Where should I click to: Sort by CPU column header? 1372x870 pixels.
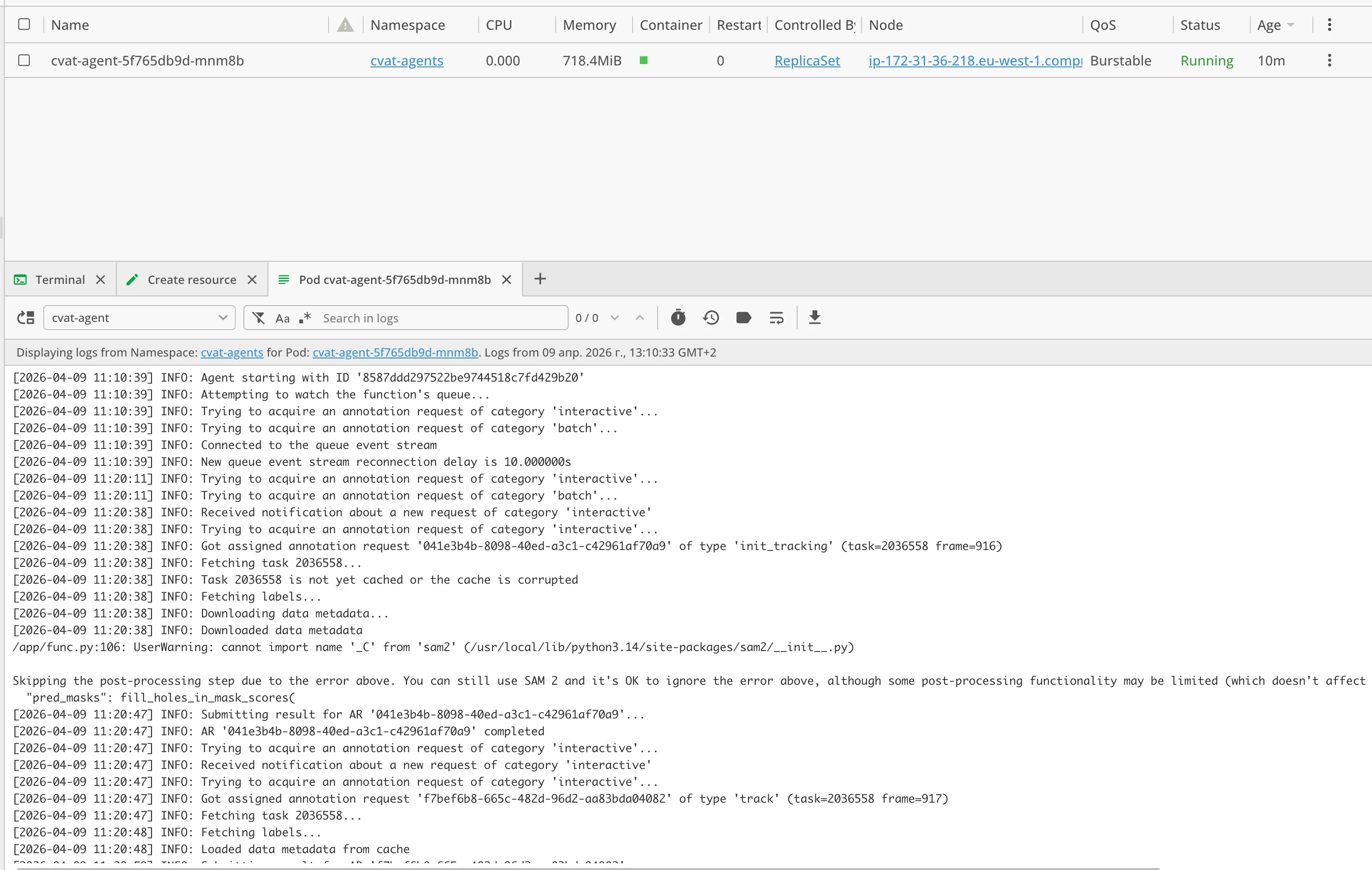pos(498,25)
